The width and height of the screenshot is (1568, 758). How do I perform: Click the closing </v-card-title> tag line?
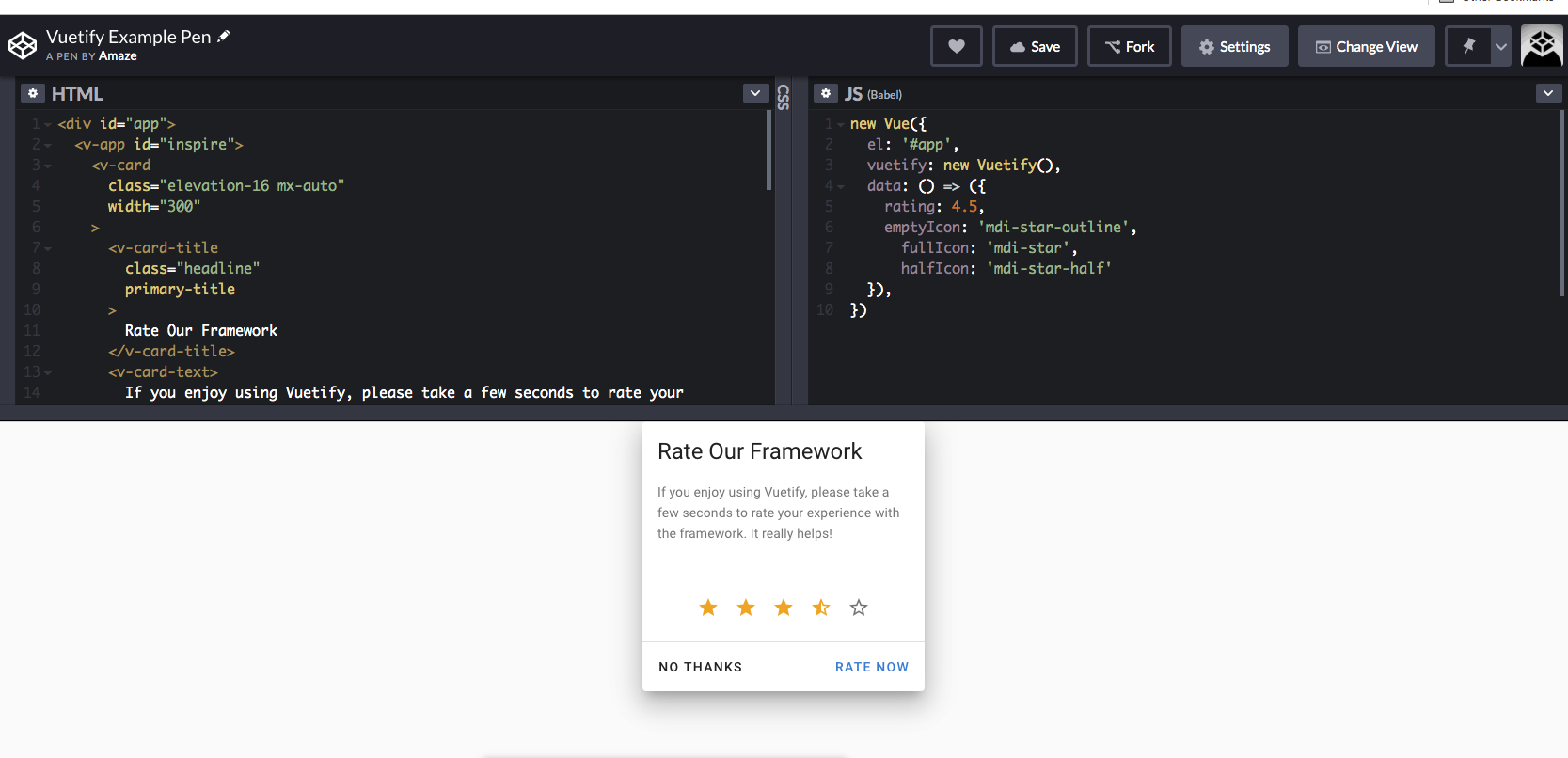pyautogui.click(x=171, y=352)
